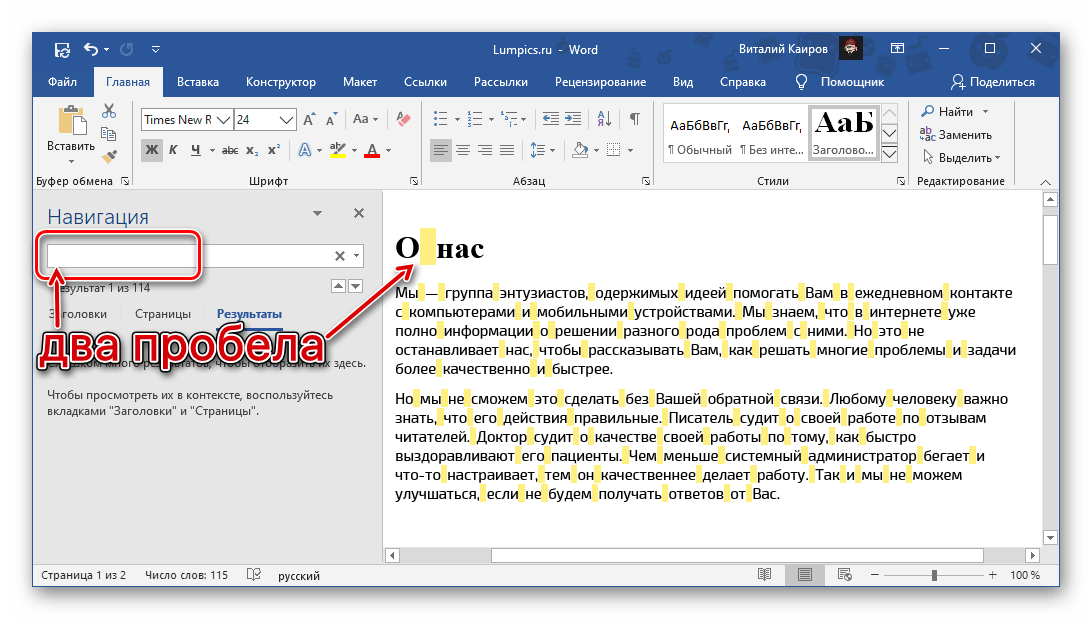The image size is (1092, 619).
Task: Toggle Underline (Ч) formatting
Action: point(196,150)
